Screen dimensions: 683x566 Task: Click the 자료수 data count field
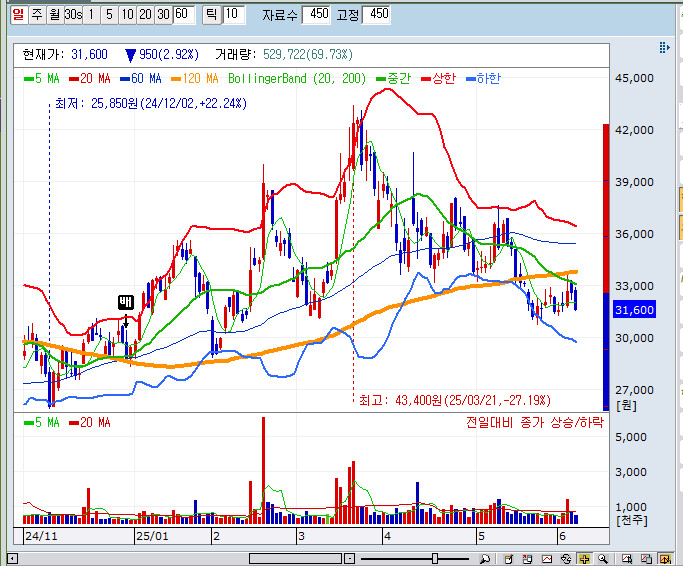tap(316, 15)
